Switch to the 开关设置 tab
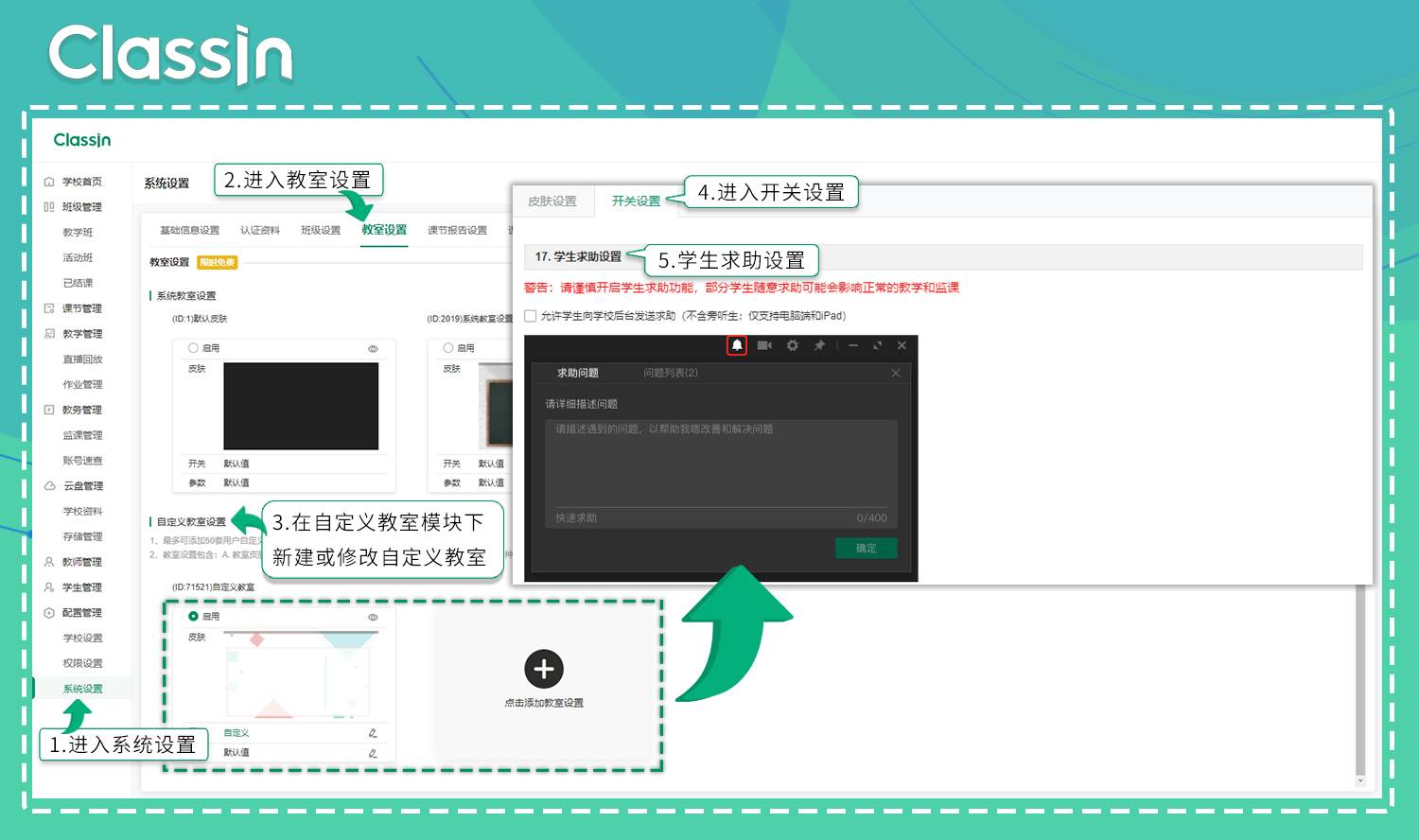The height and width of the screenshot is (840, 1419). click(x=636, y=201)
